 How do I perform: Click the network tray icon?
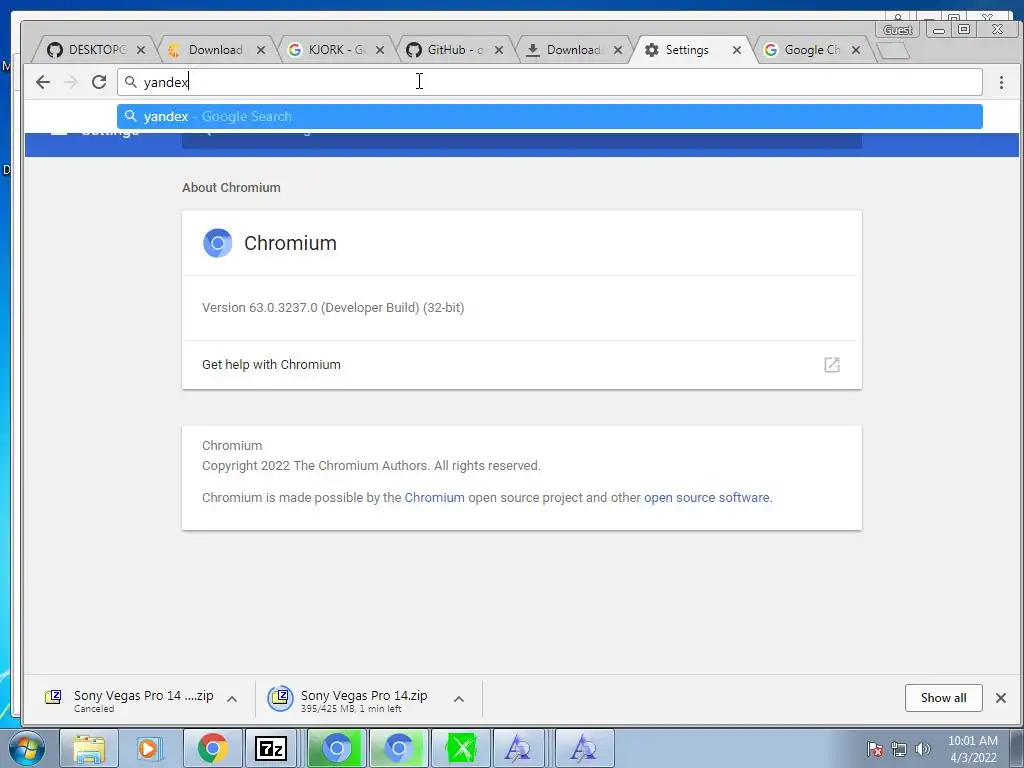point(899,749)
